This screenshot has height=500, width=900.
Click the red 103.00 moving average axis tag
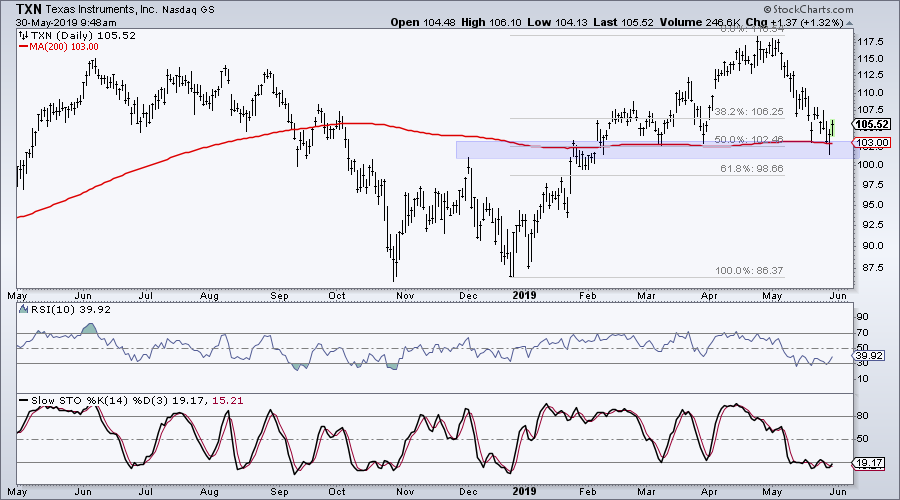[x=872, y=142]
